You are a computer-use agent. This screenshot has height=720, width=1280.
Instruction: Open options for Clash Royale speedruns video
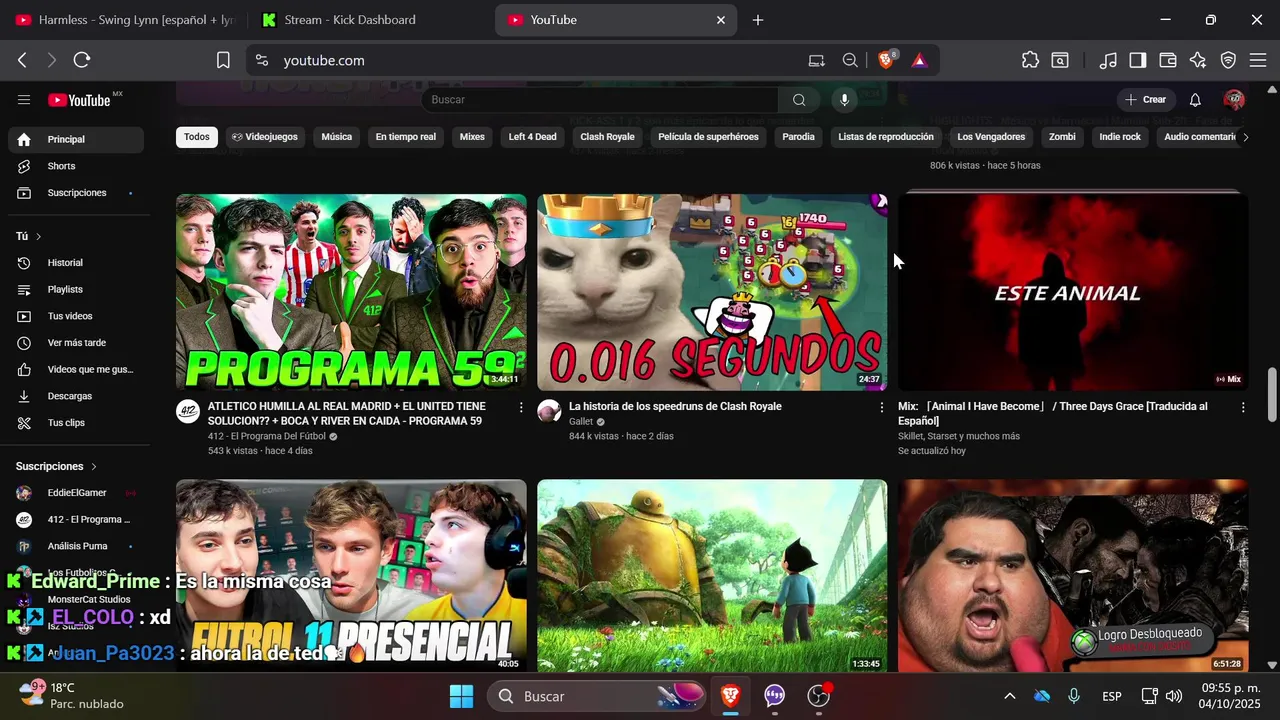click(881, 407)
